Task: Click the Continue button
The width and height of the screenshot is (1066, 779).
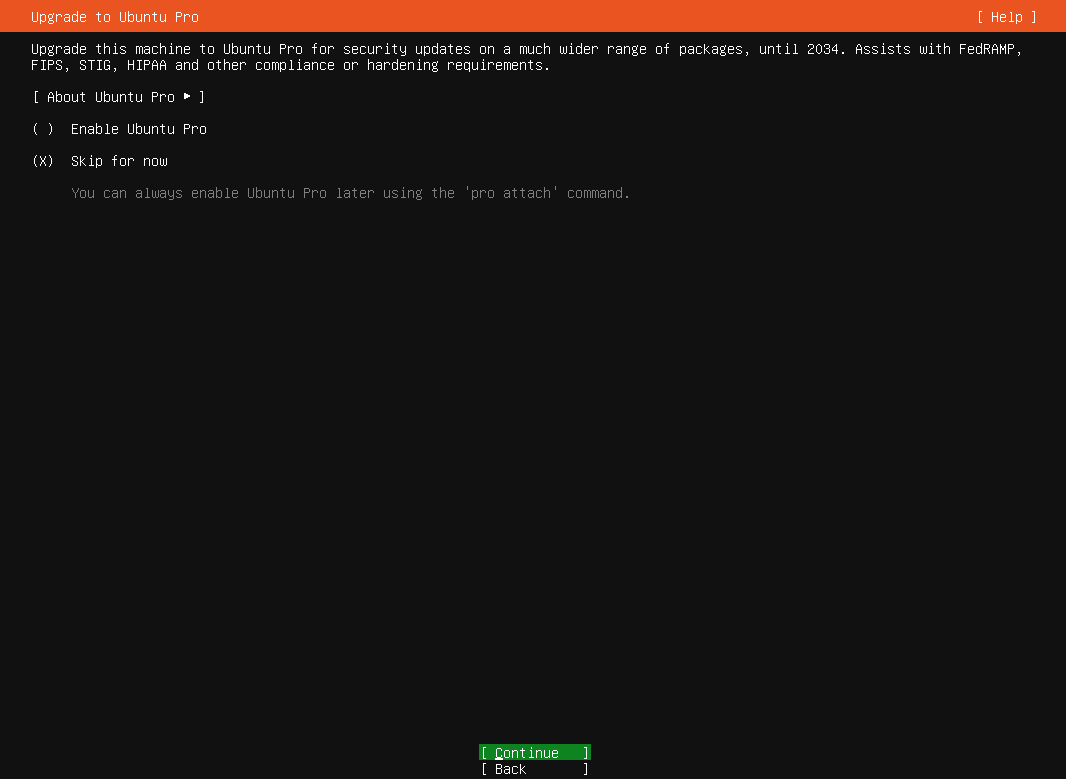Action: [534, 752]
